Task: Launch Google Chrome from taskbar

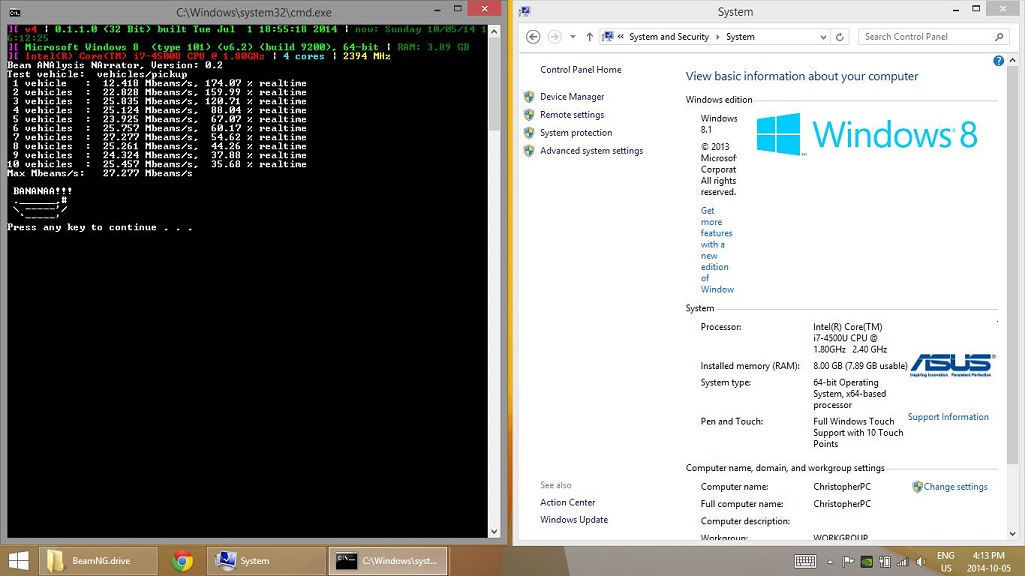Action: (x=182, y=560)
